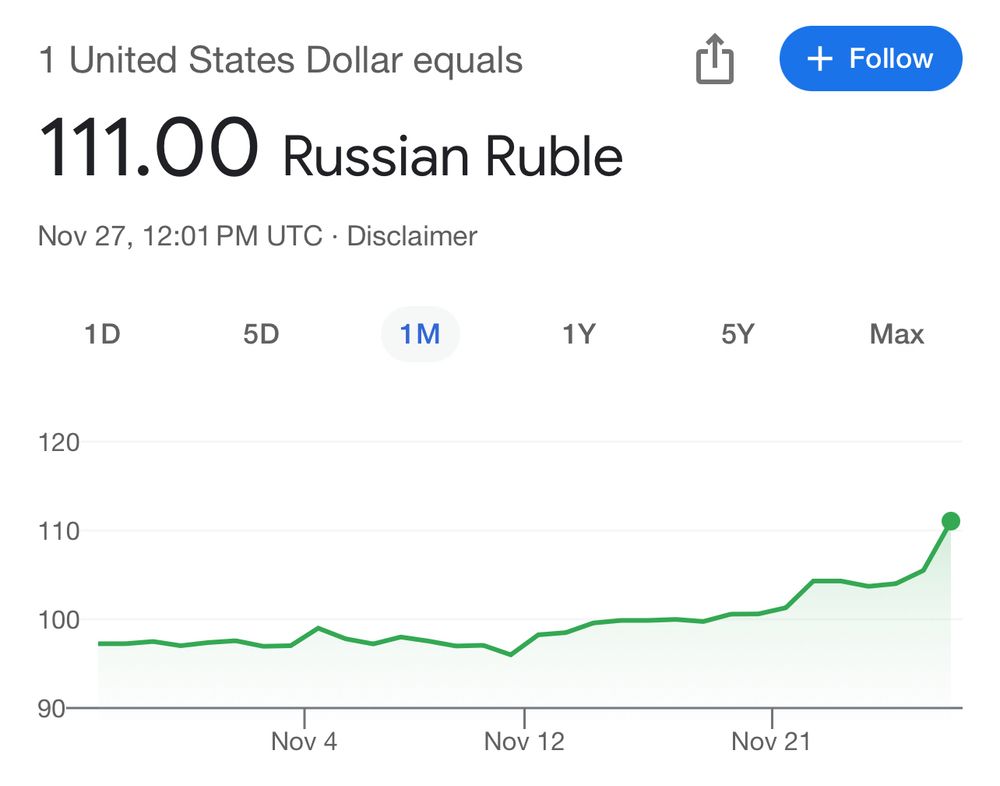Screen dimensions: 1000x786
Task: Click the Follow button label
Action: click(x=890, y=59)
